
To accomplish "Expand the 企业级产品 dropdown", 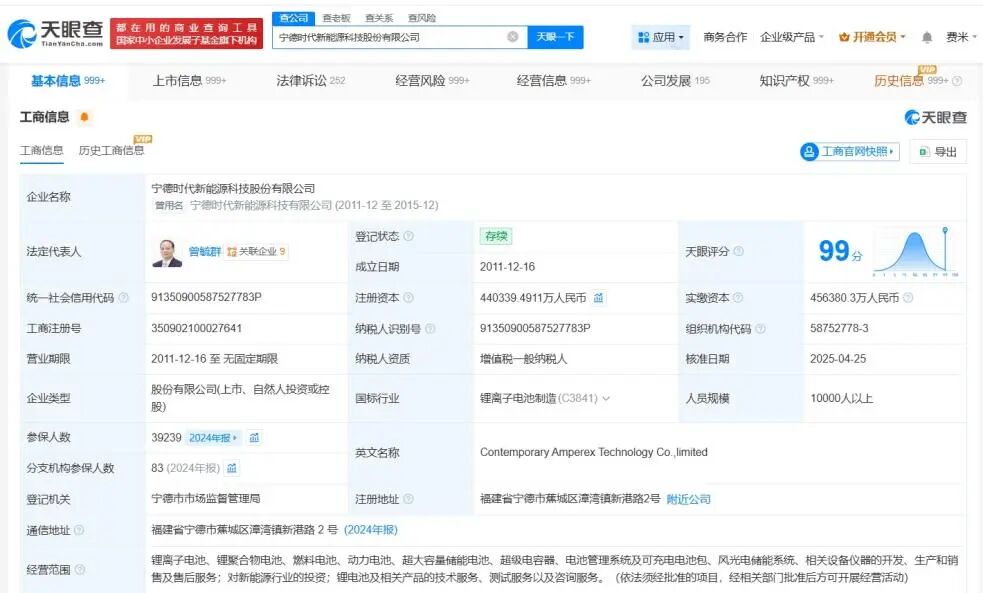I will point(792,37).
